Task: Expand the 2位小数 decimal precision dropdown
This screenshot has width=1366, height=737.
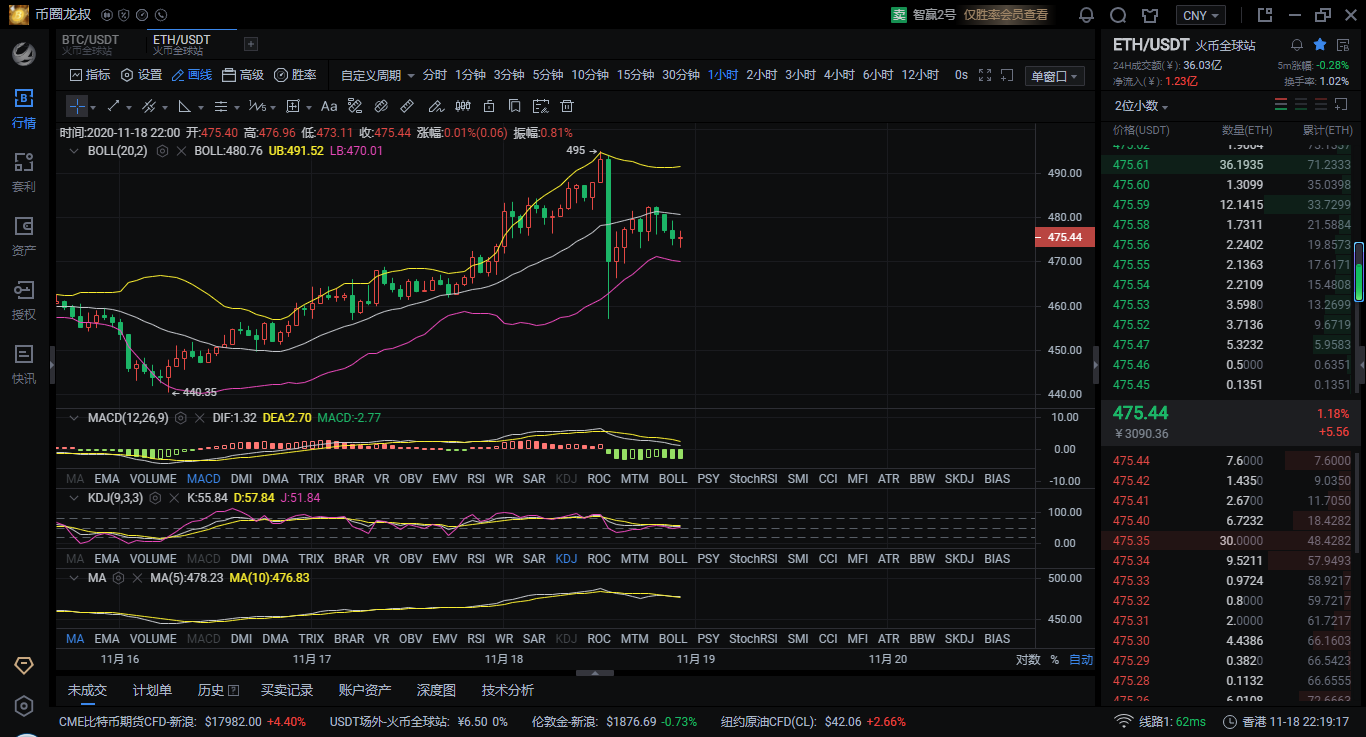Action: [1141, 106]
